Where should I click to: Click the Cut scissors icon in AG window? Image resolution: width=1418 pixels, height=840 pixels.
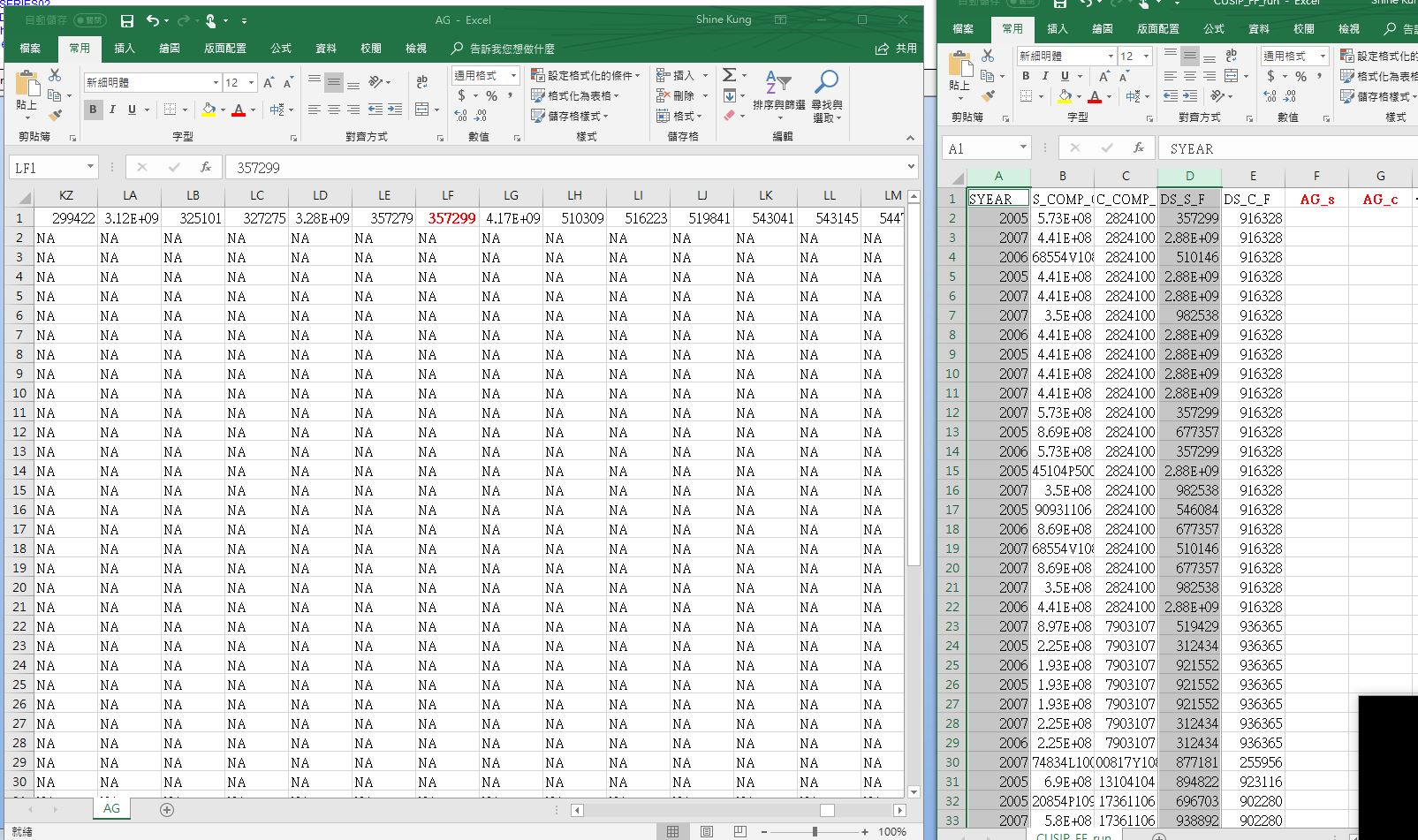click(x=55, y=76)
